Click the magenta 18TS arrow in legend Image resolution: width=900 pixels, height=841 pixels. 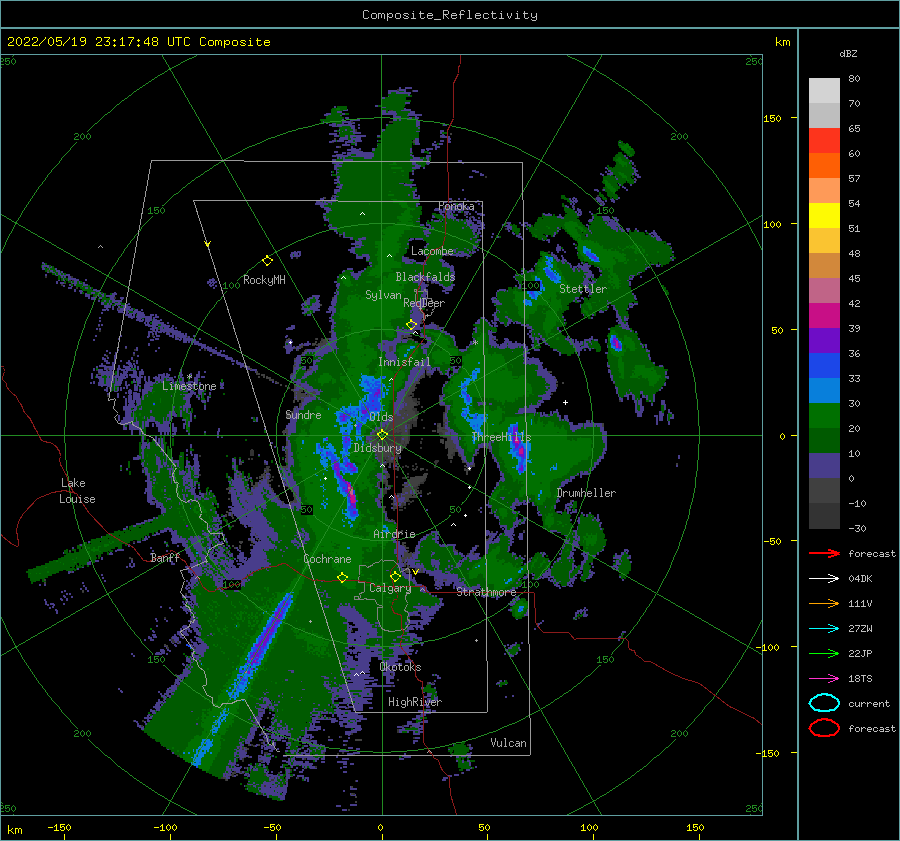(824, 679)
